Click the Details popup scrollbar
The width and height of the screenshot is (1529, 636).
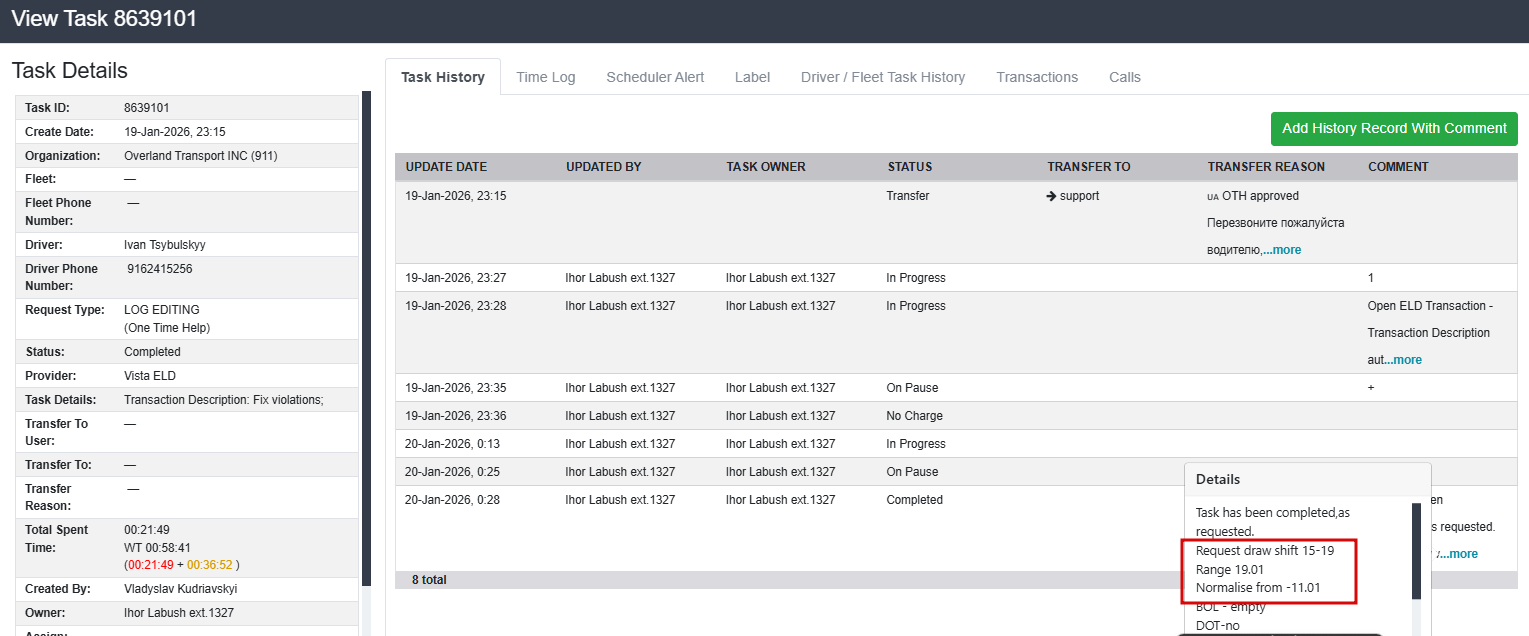[x=1415, y=550]
